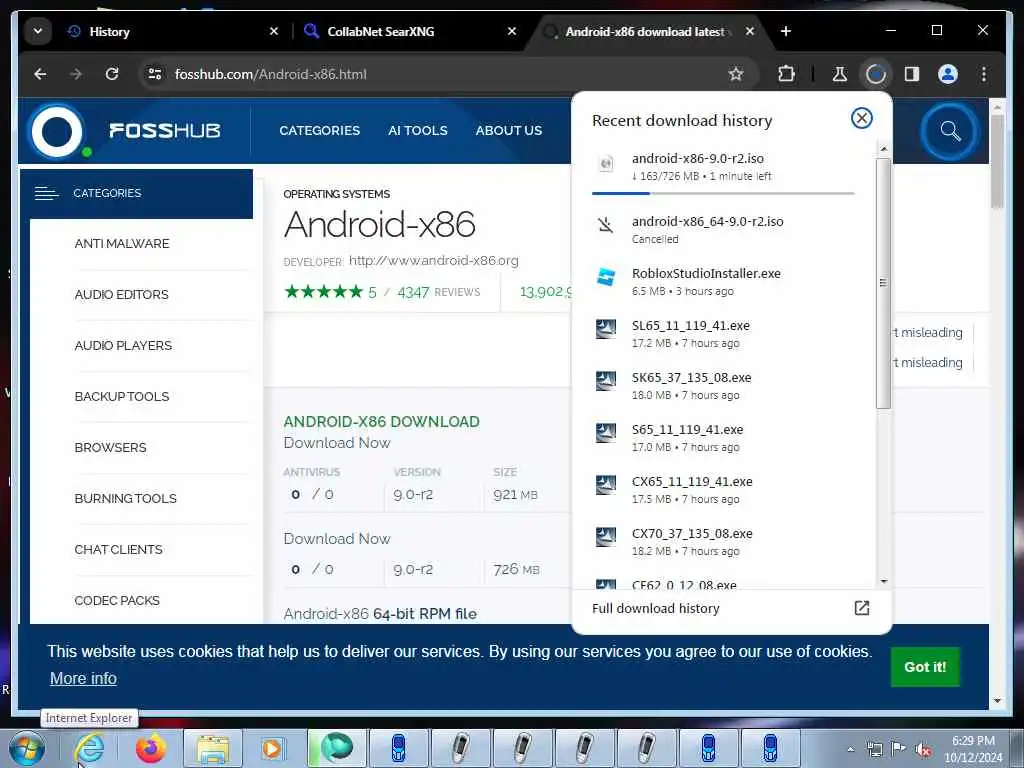Select BACKUP TOOLS category
The image size is (1024, 768).
point(121,396)
